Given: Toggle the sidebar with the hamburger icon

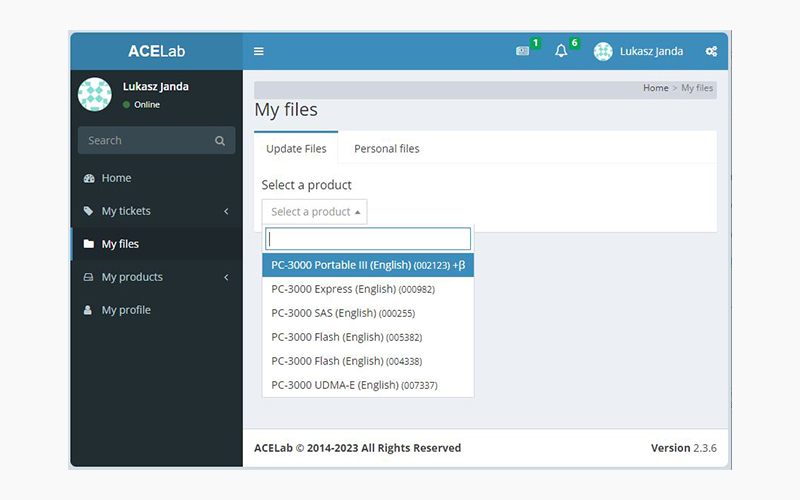Looking at the screenshot, I should [259, 51].
